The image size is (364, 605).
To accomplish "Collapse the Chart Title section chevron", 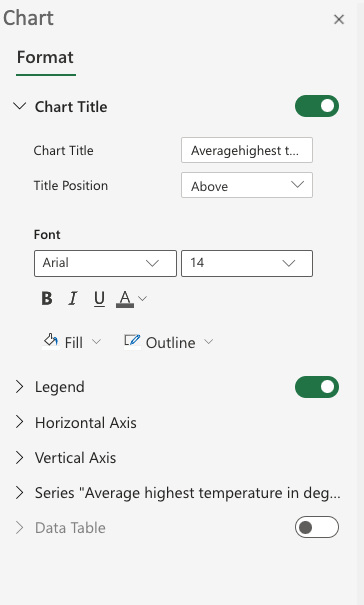I will click(x=19, y=106).
